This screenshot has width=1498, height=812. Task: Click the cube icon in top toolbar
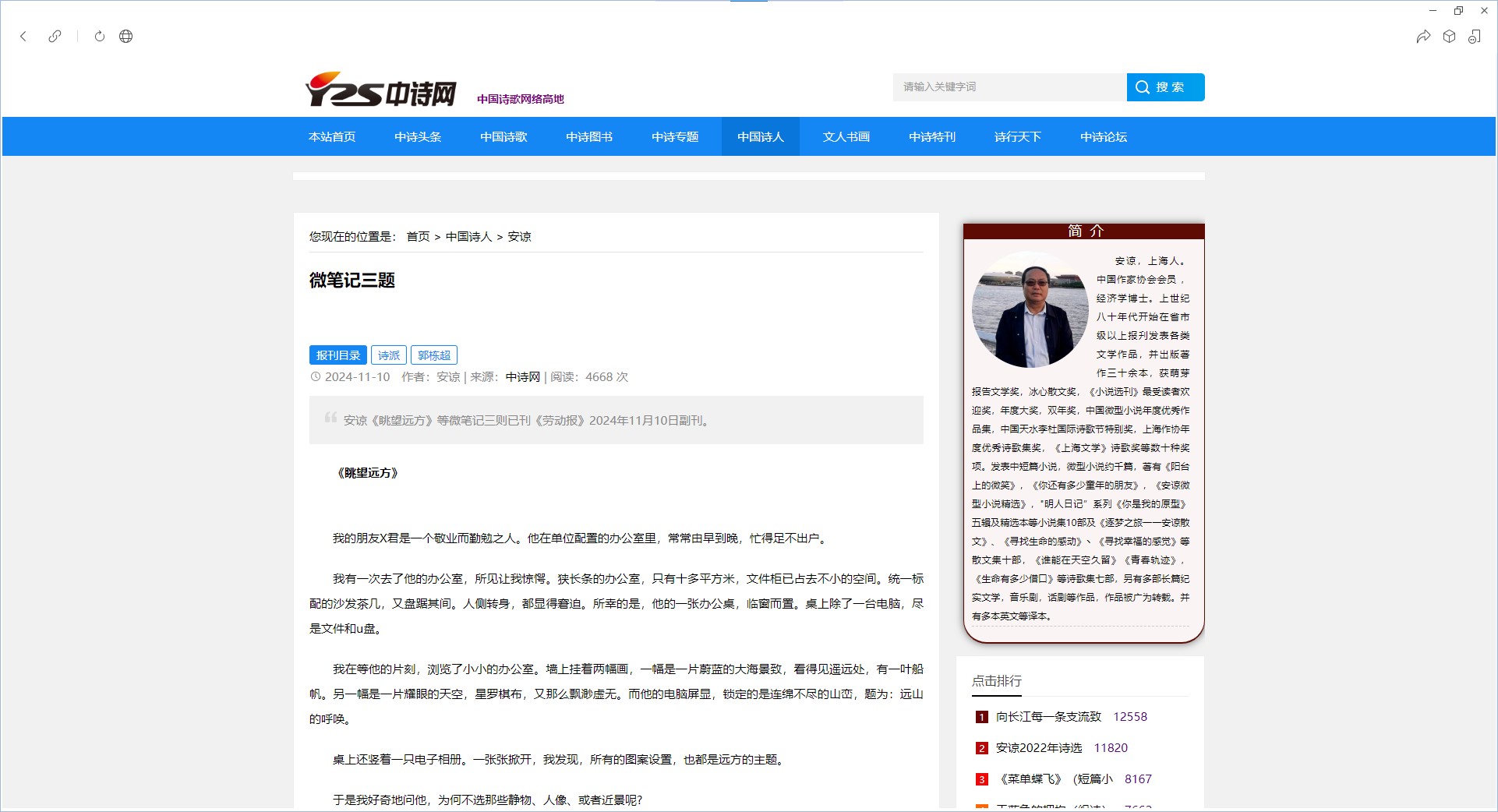point(1449,37)
